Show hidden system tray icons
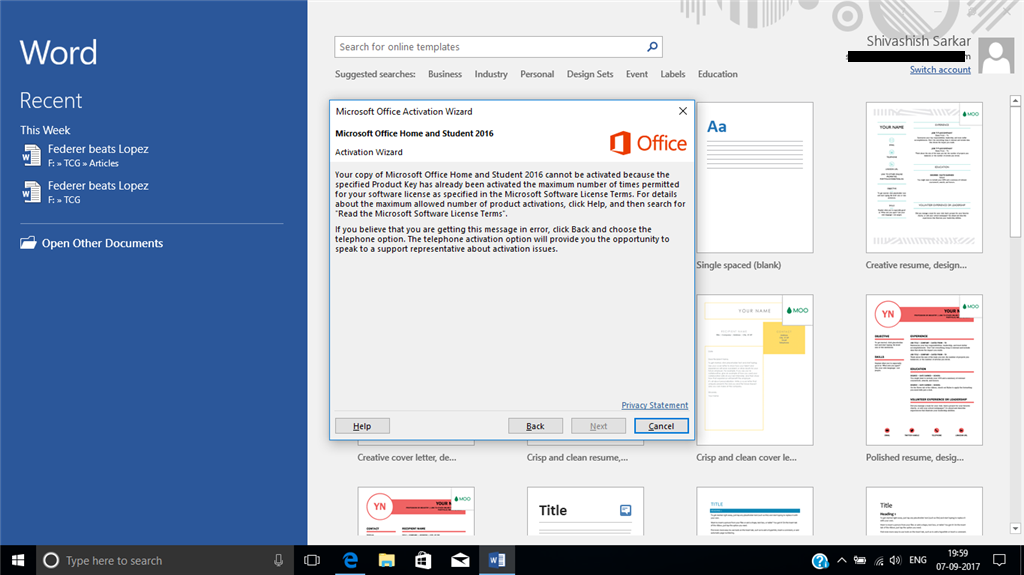This screenshot has width=1024, height=575. 842,560
